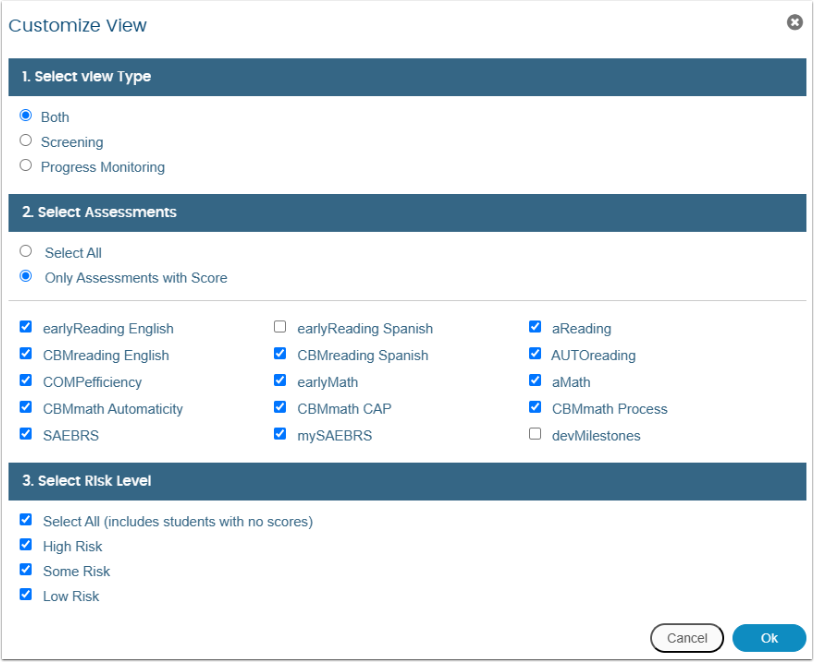Uncheck the High Risk level

pos(25,545)
